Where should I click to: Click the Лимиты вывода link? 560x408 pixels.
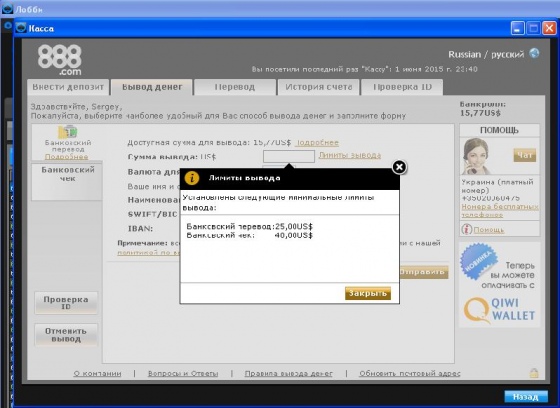pyautogui.click(x=350, y=155)
